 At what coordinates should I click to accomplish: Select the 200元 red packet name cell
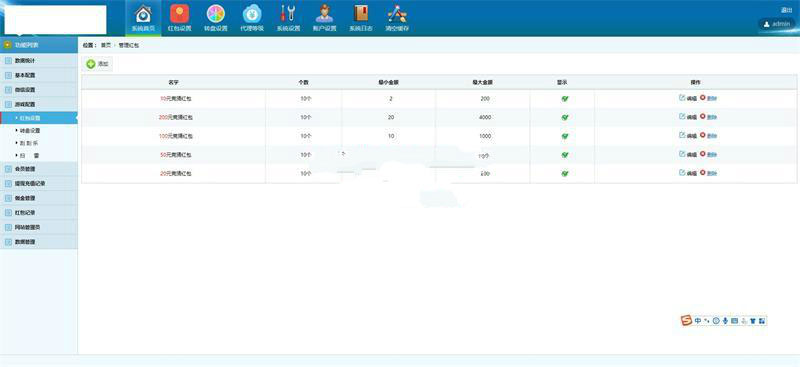click(x=176, y=117)
